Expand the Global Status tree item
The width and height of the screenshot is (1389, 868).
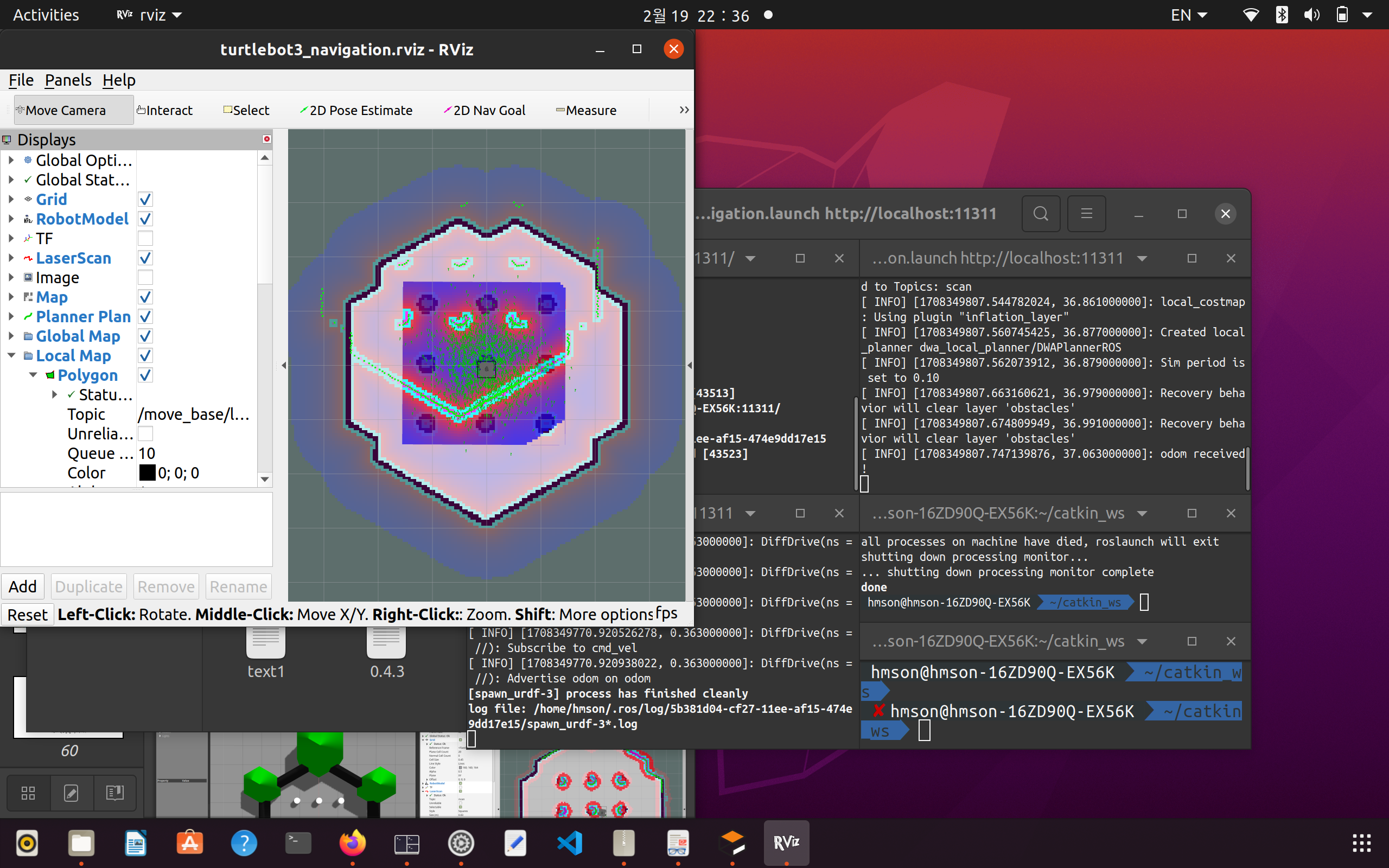pos(11,180)
